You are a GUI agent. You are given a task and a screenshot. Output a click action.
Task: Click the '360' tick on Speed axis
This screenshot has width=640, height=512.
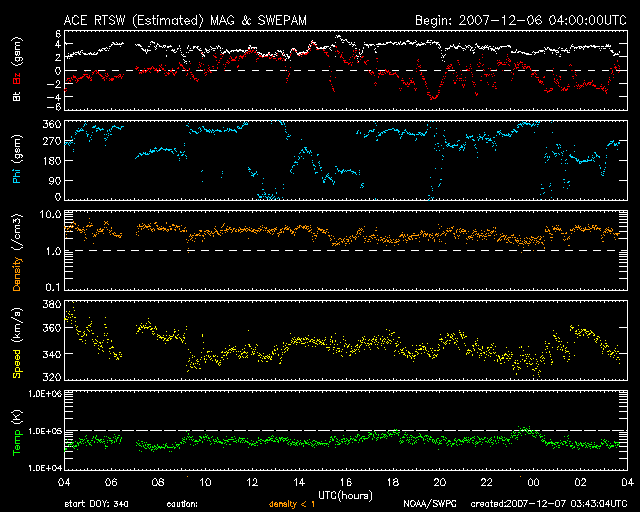[x=52, y=328]
